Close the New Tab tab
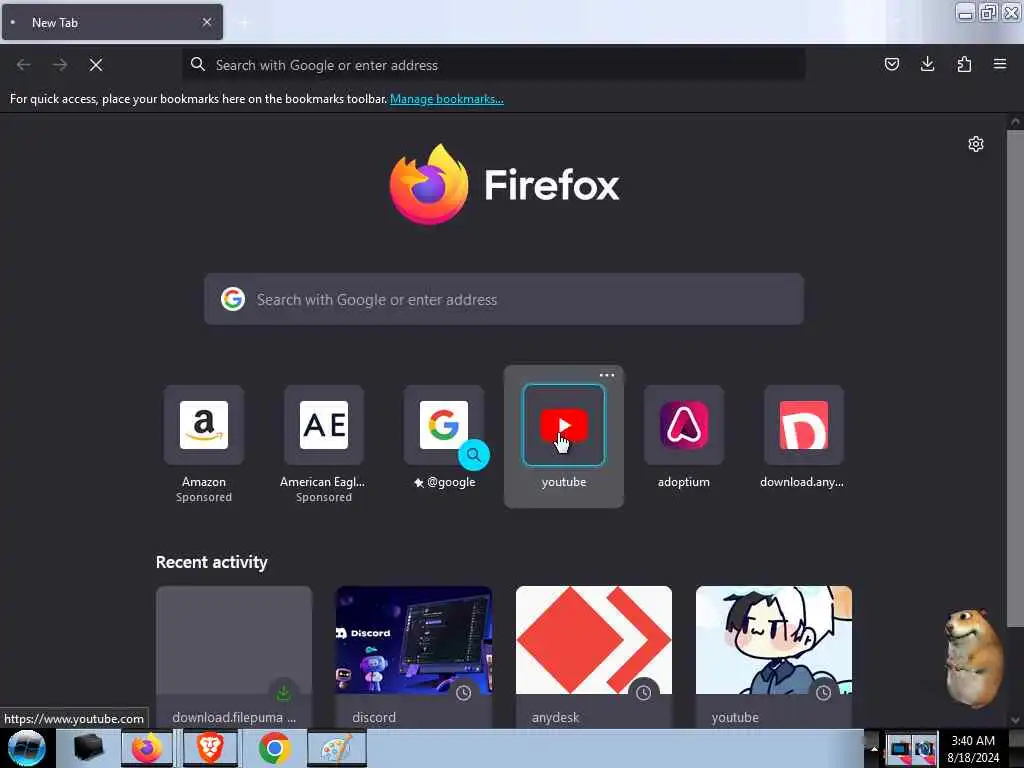The width and height of the screenshot is (1024, 768). (x=207, y=22)
